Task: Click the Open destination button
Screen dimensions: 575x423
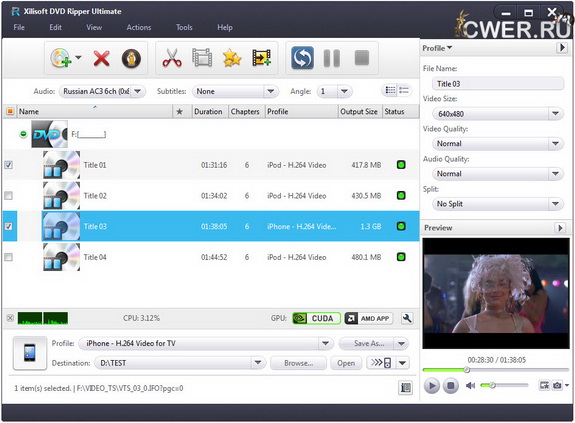Action: 346,363
